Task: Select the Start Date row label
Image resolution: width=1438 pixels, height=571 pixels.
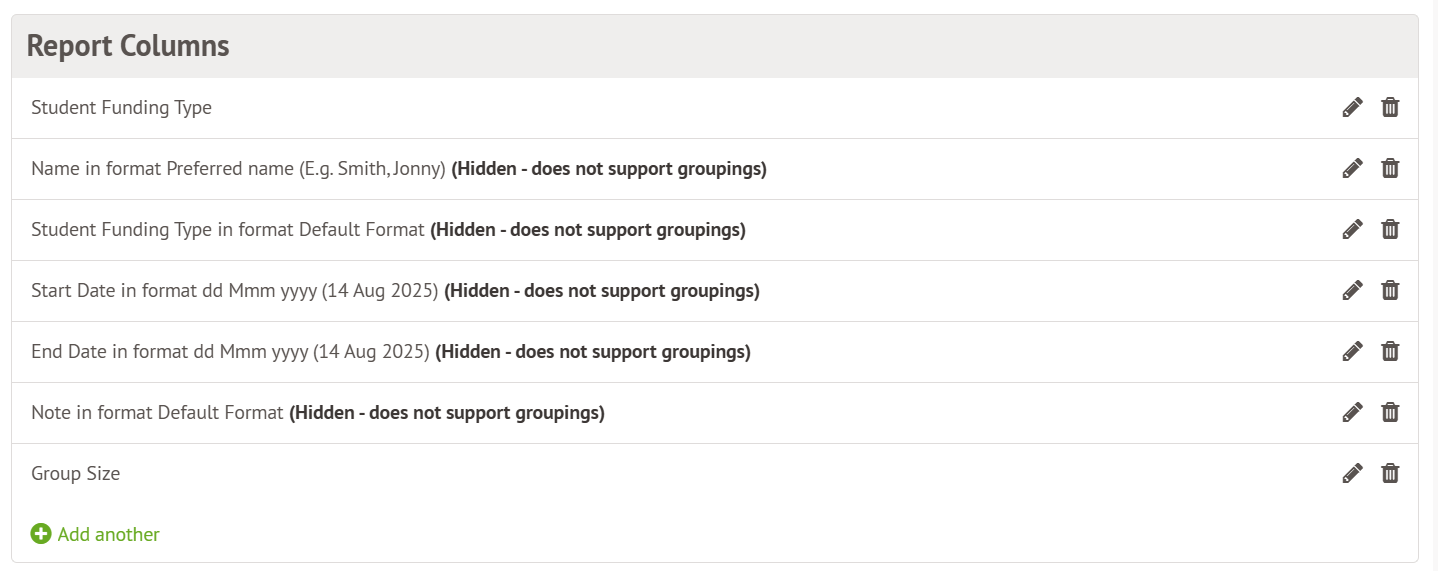Action: [235, 291]
